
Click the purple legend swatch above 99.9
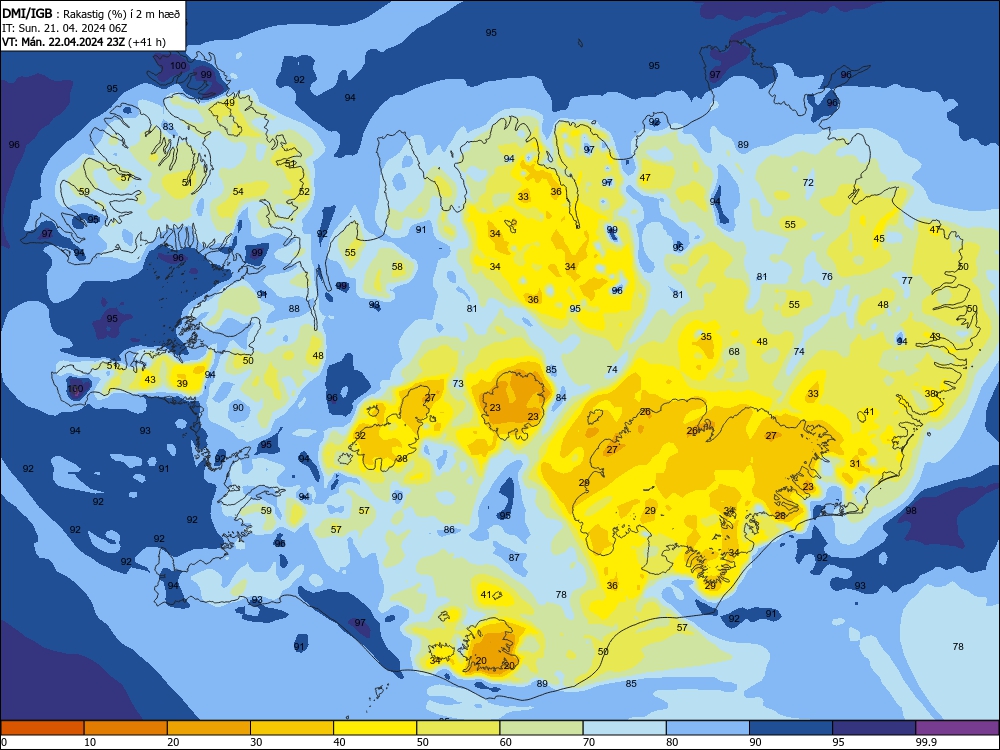pyautogui.click(x=957, y=728)
